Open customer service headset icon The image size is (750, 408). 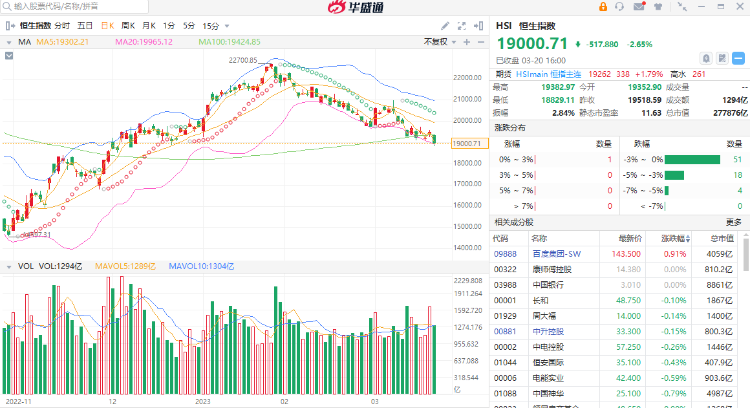click(x=617, y=8)
